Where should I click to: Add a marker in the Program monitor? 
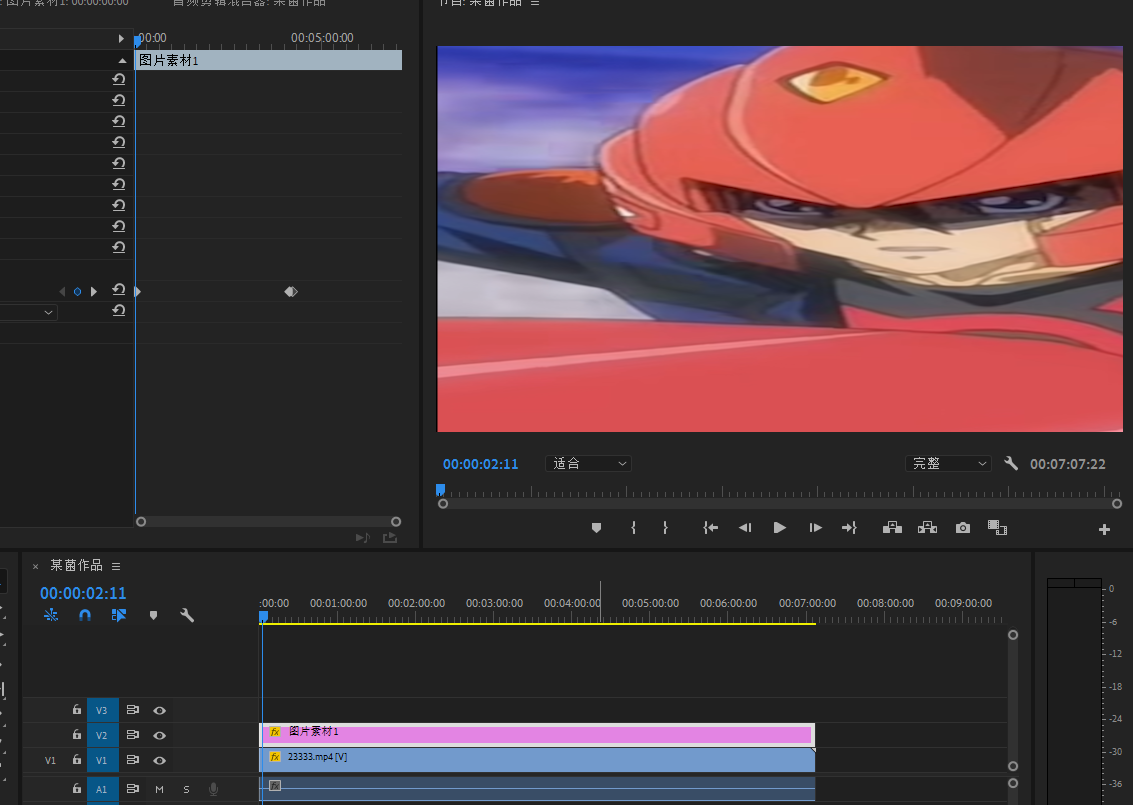click(x=596, y=528)
